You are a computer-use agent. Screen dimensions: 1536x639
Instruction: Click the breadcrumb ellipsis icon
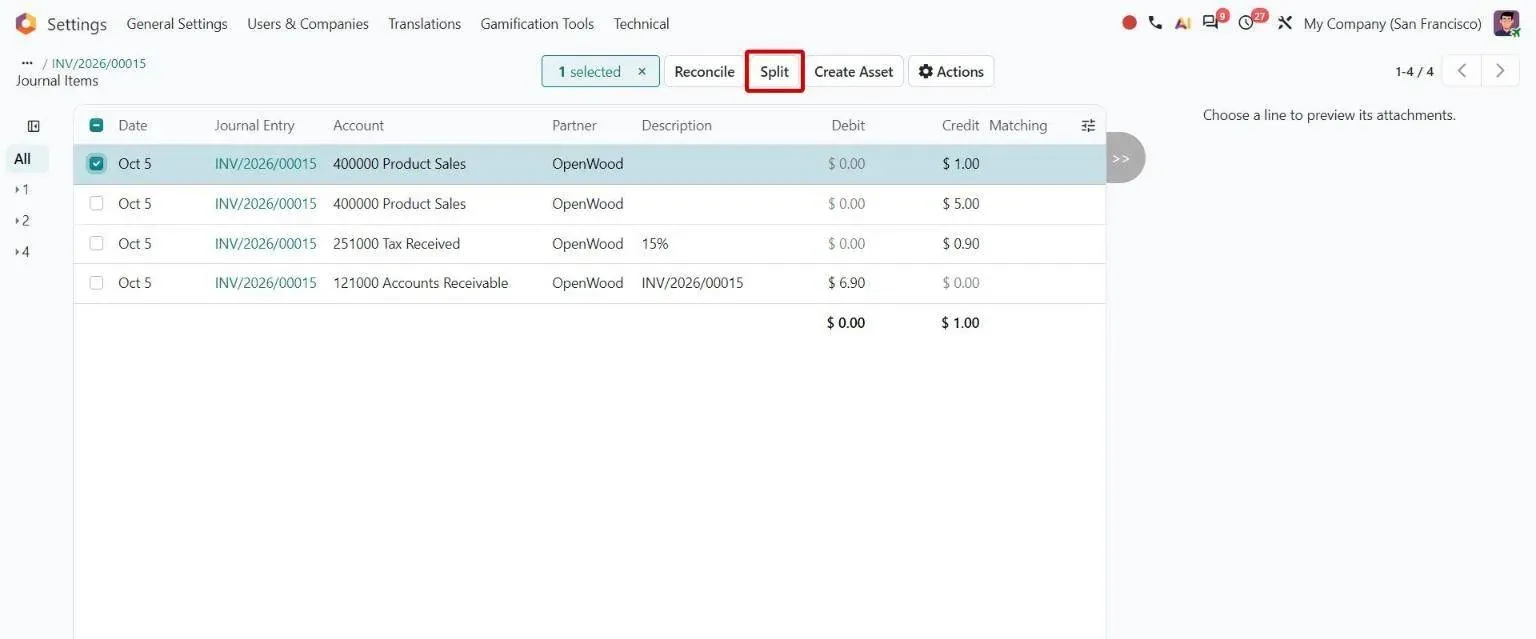[27, 63]
